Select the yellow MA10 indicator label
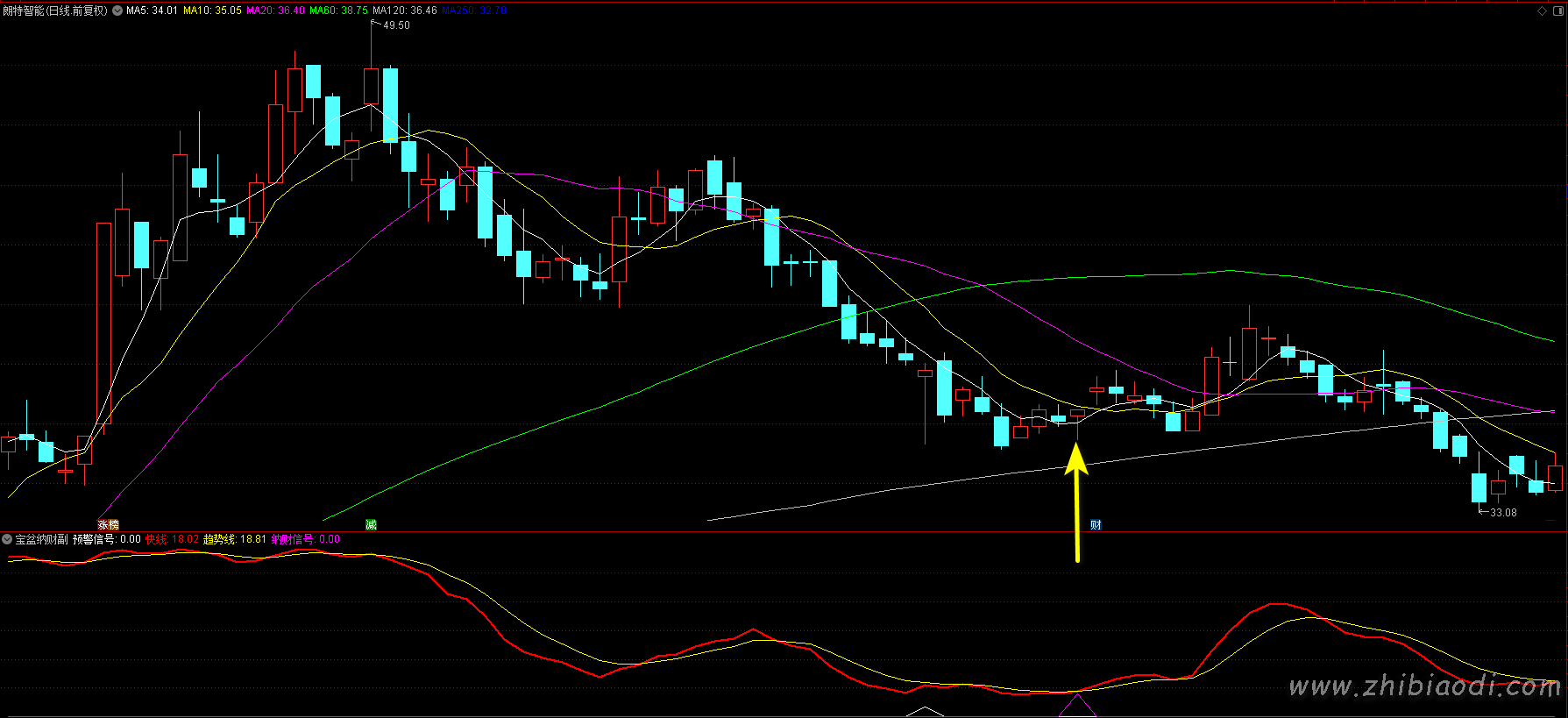Screen dimensions: 1568x718 212,11
